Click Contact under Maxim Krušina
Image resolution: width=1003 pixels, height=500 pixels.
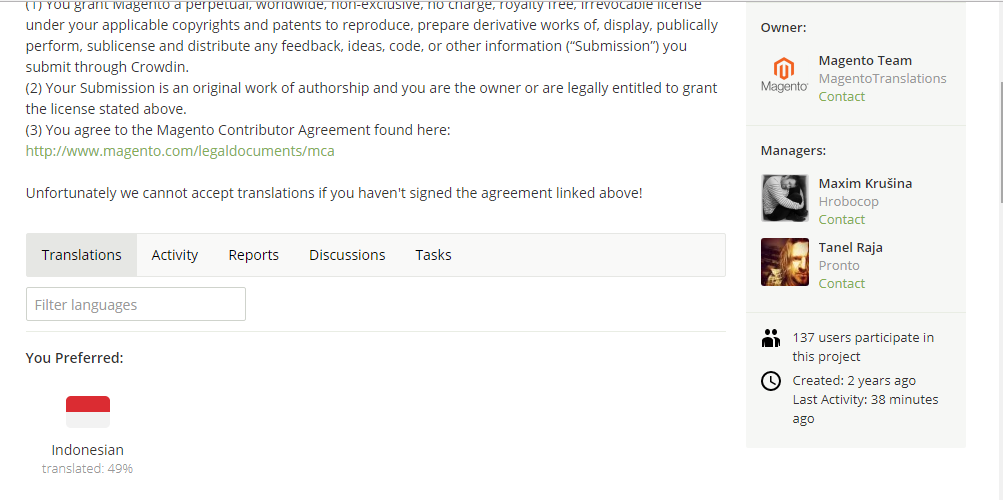(841, 219)
